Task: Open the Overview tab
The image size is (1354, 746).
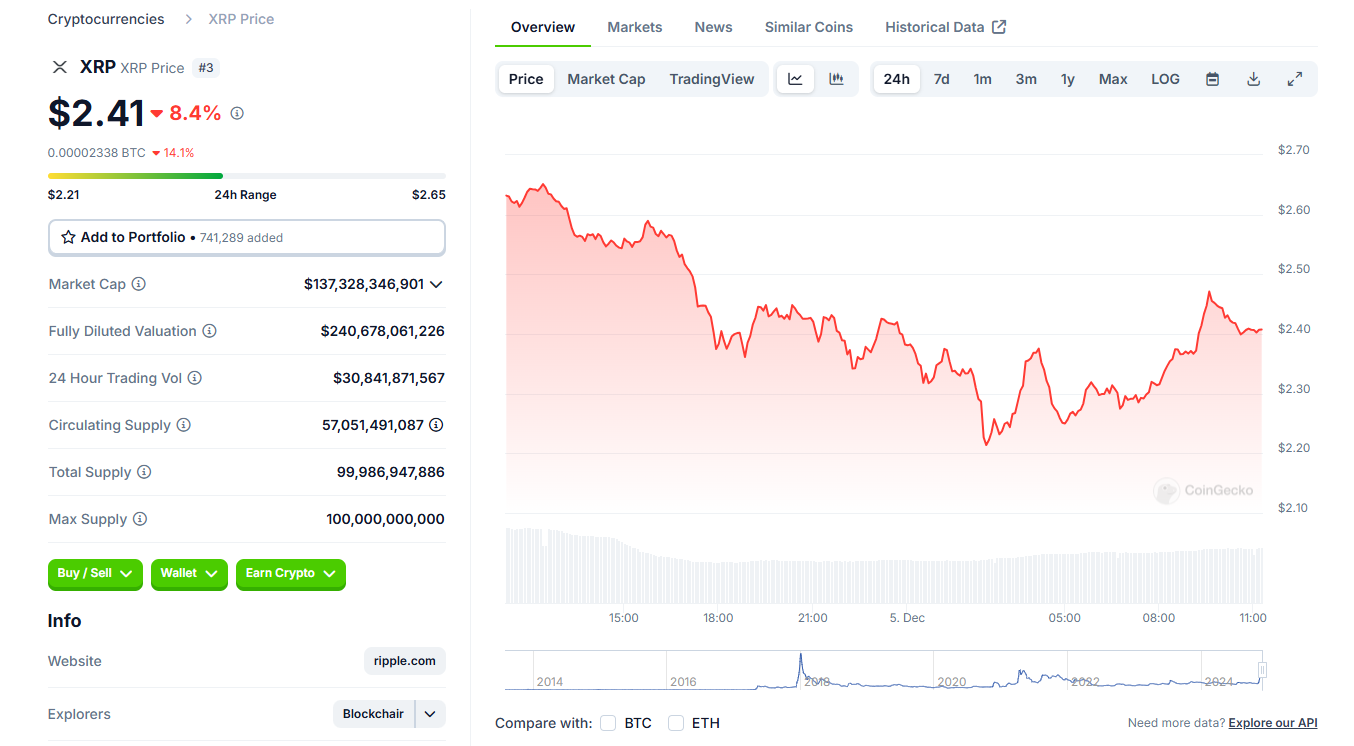Action: [x=543, y=27]
